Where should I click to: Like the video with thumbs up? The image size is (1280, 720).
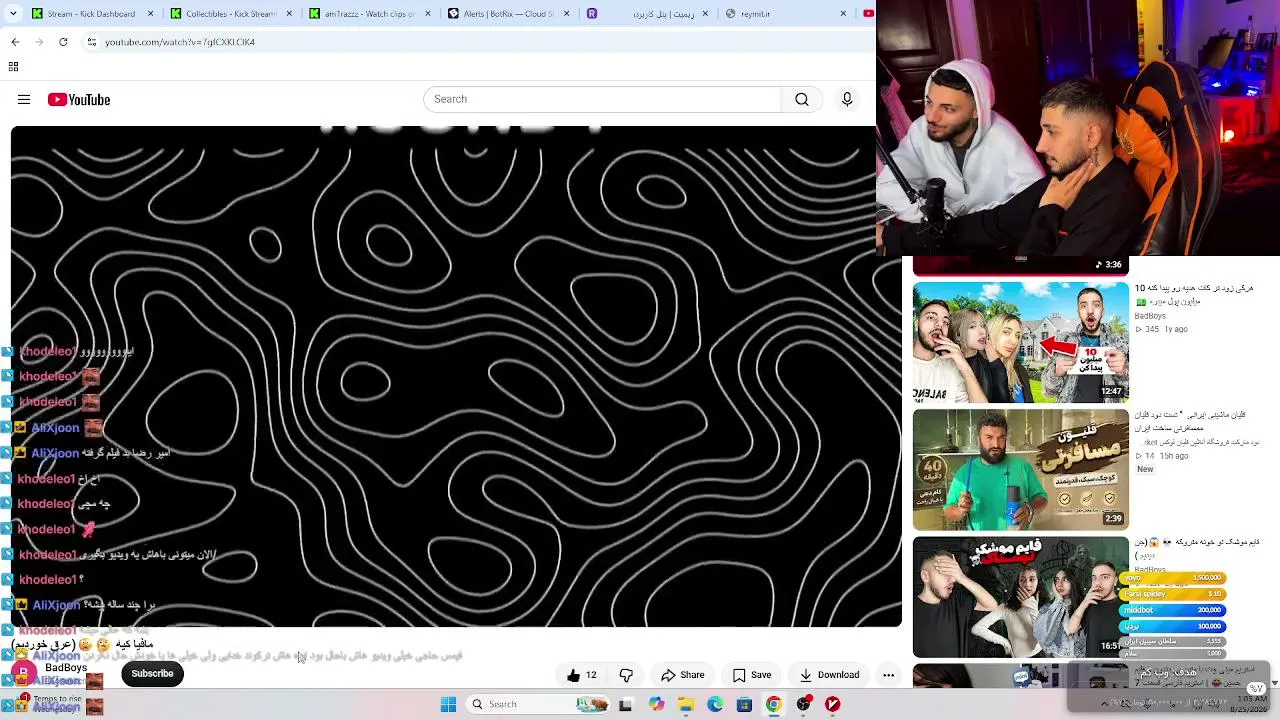[x=581, y=675]
